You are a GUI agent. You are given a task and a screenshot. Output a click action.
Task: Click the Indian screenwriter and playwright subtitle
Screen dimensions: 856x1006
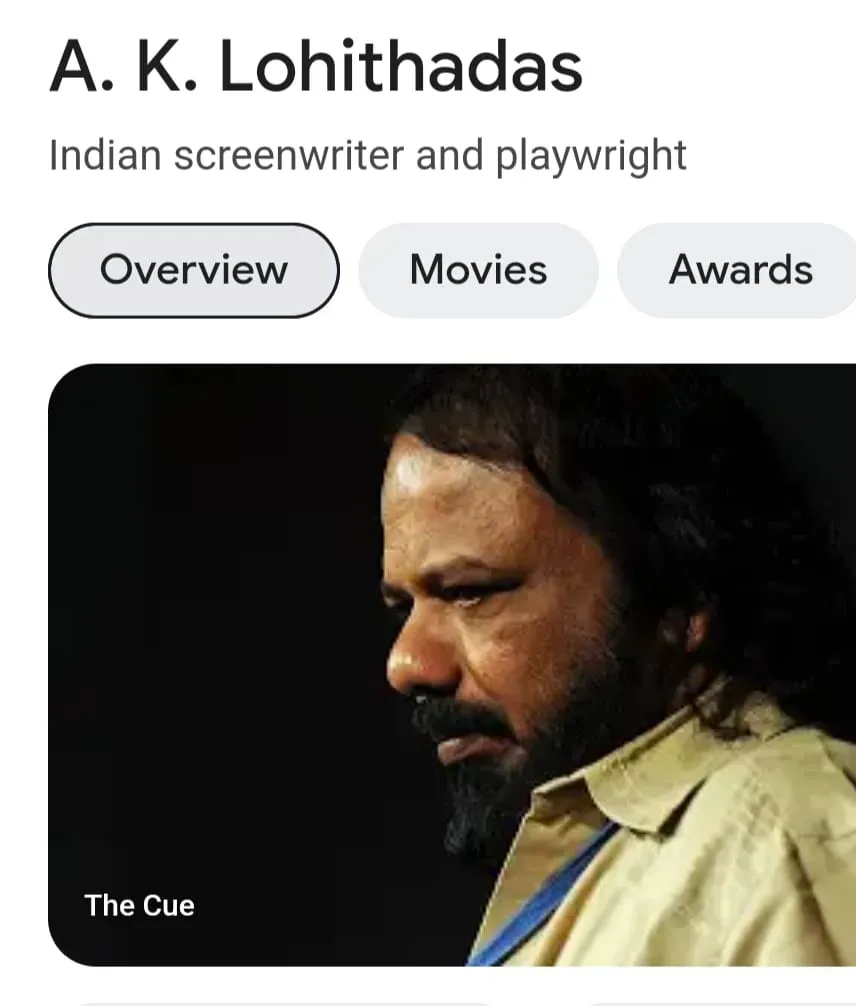[x=368, y=155]
